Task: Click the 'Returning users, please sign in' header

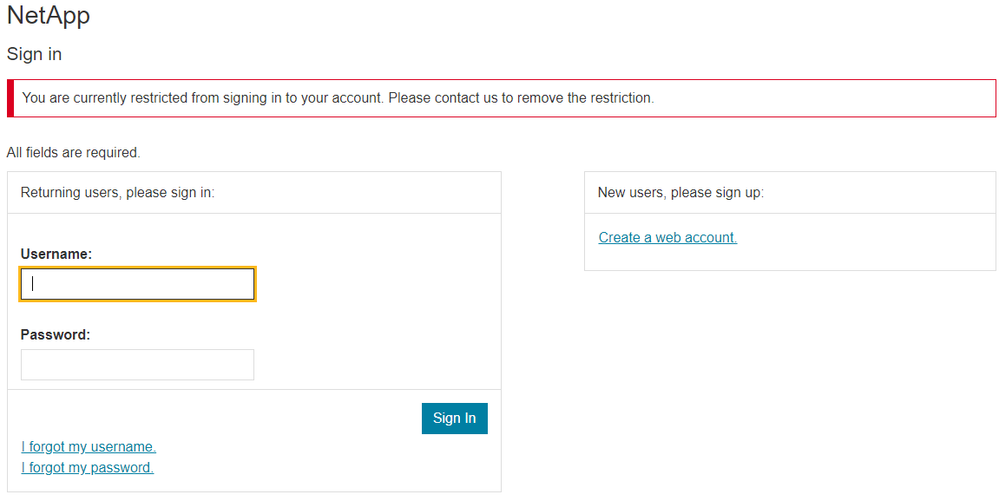Action: click(117, 193)
